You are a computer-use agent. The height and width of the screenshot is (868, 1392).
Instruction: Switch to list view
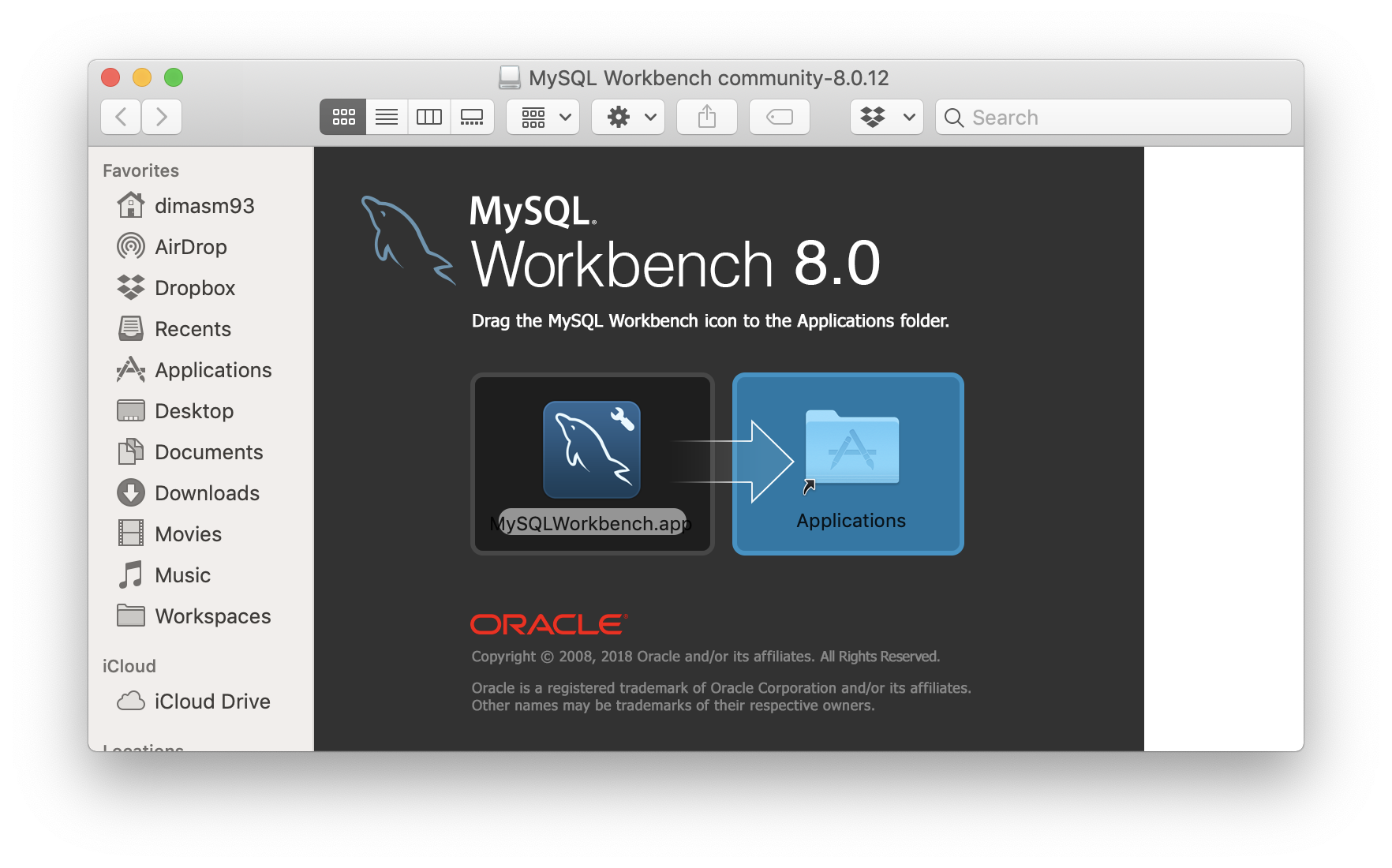pos(387,117)
